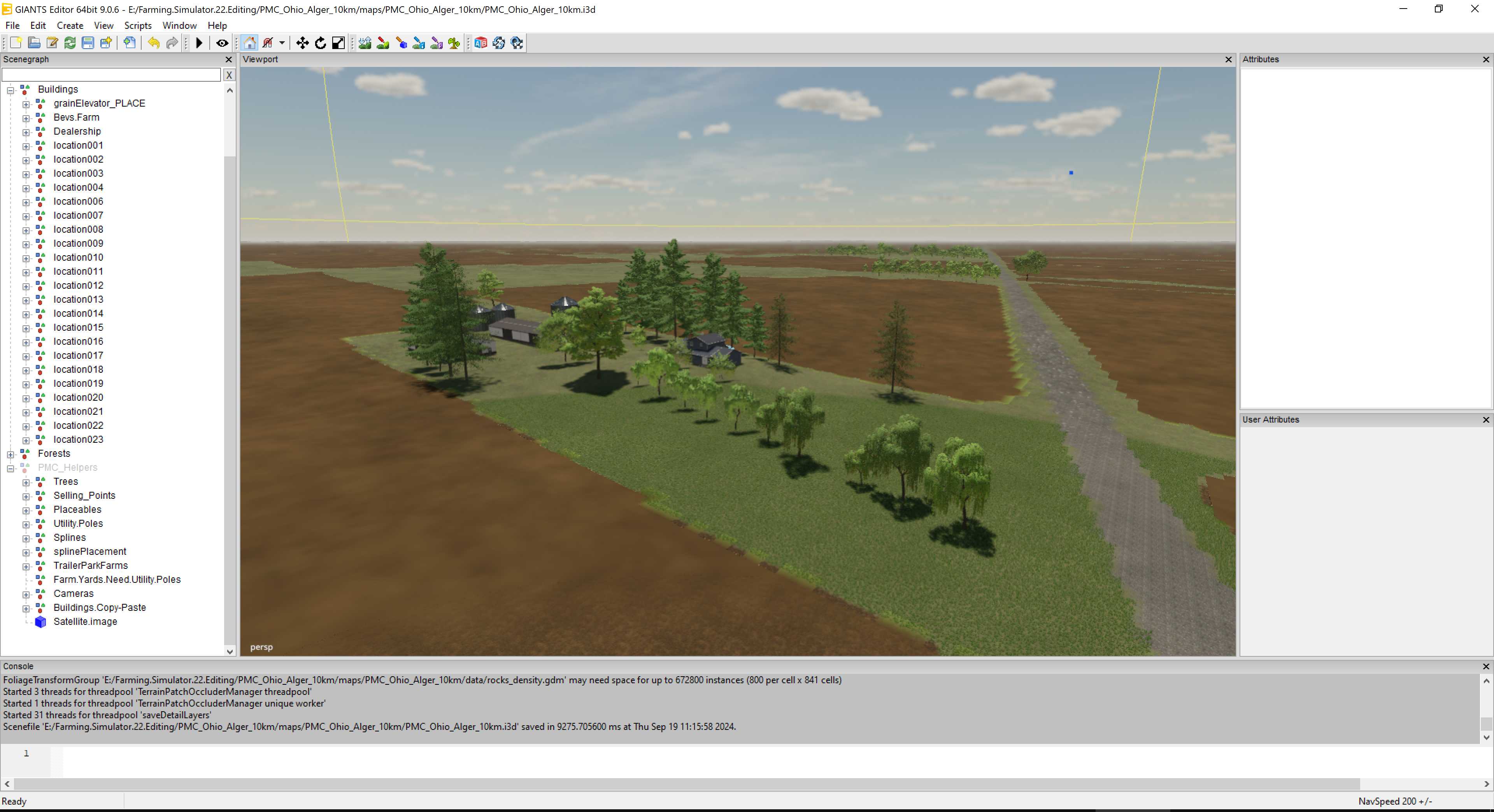Viewport: 1494px width, 812px height.
Task: Click the console horizontal scrollbar right arrow
Action: click(1486, 784)
